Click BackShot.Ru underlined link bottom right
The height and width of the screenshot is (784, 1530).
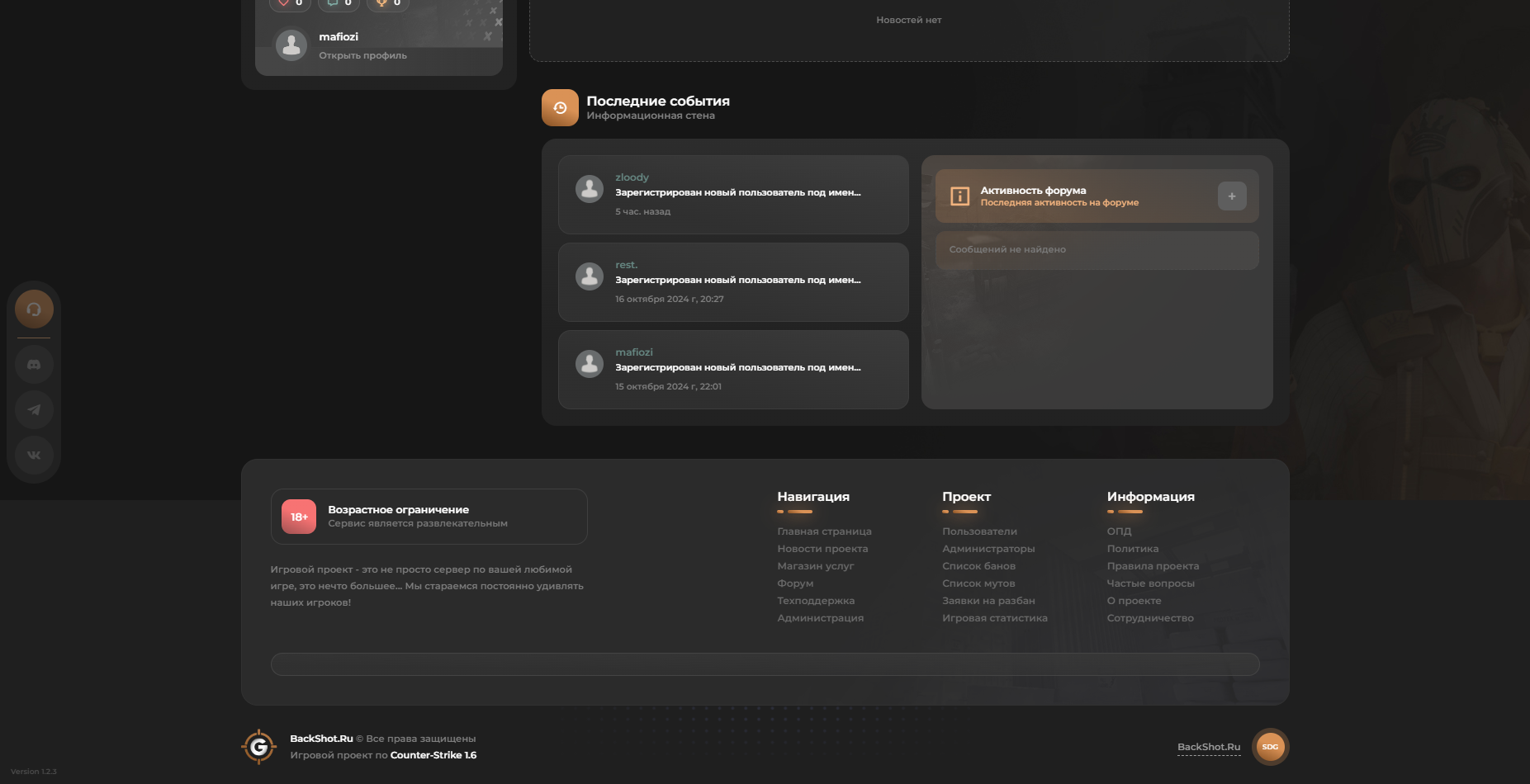pyautogui.click(x=1208, y=747)
